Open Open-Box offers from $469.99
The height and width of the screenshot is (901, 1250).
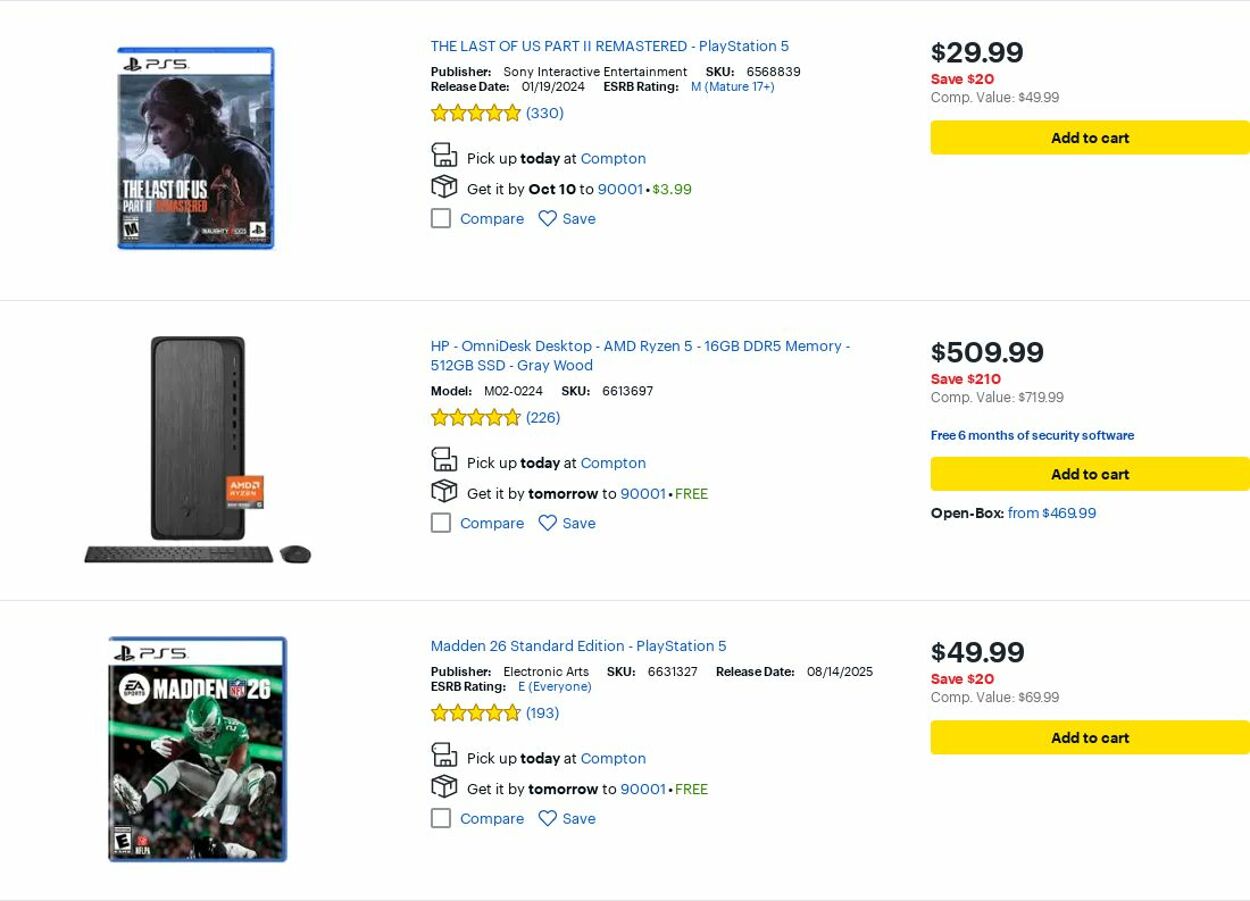(1051, 513)
